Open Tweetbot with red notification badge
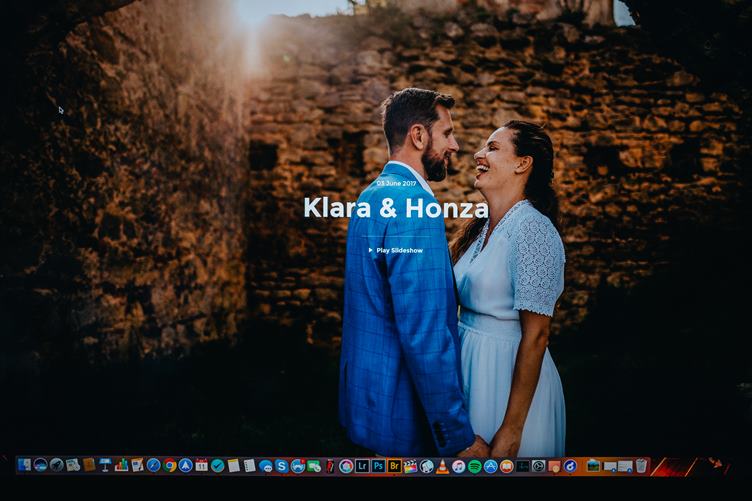This screenshot has width=752, height=501. 298,466
